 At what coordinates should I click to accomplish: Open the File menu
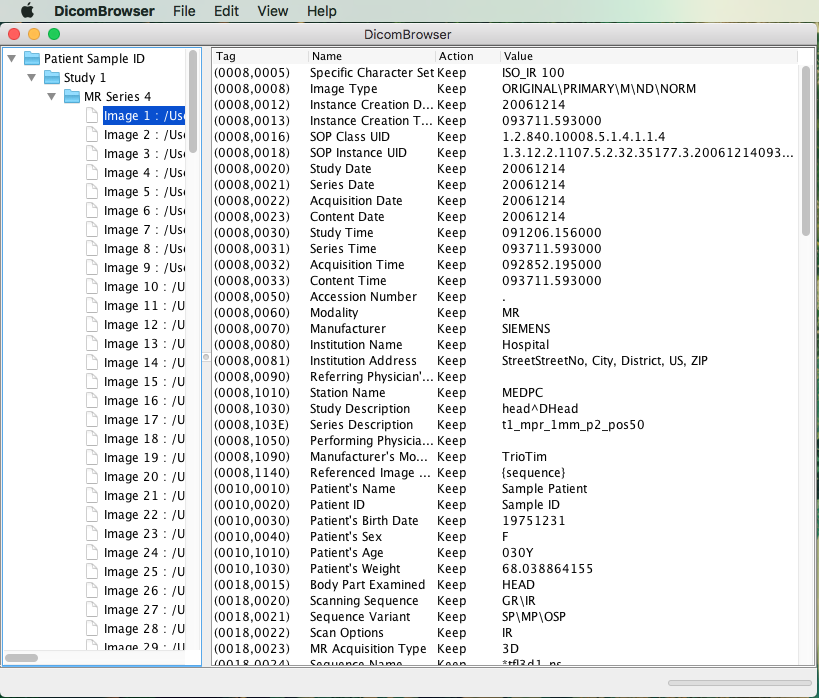coord(184,11)
